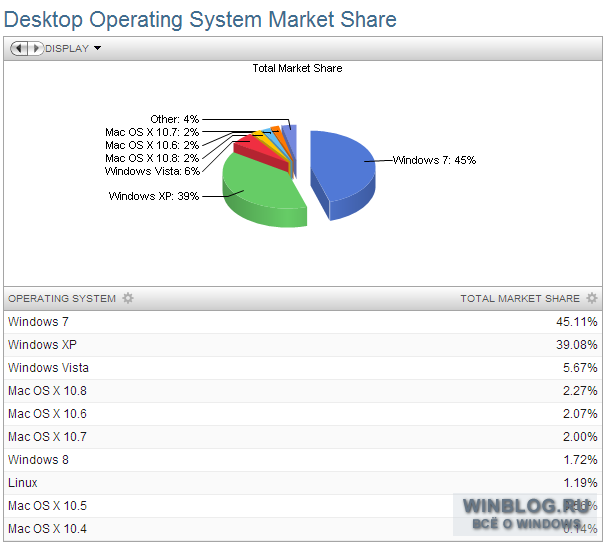This screenshot has height=547, width=607.
Task: Click the 'Windows Vista: 6%' chart label
Action: coord(152,171)
